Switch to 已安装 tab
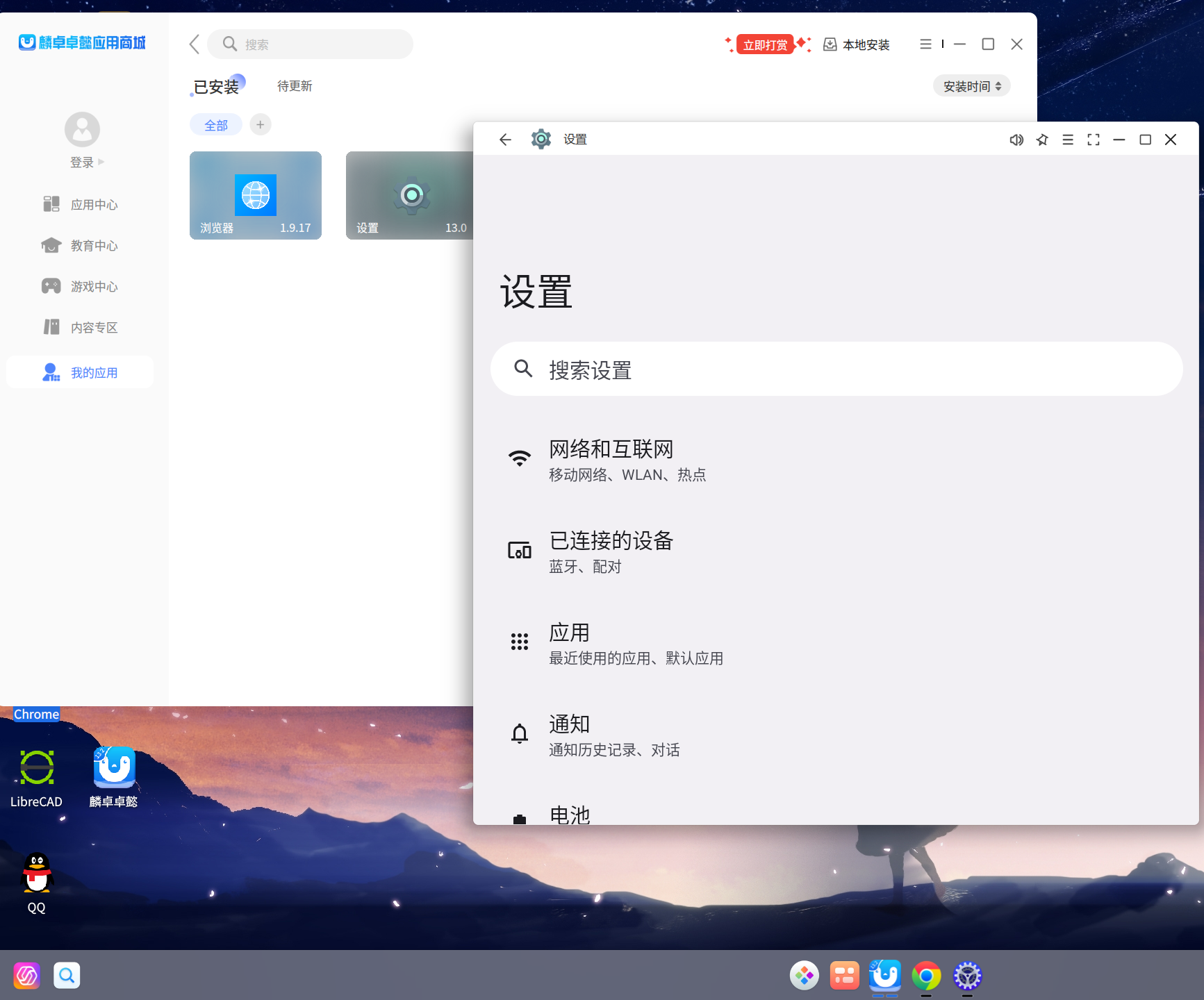The height and width of the screenshot is (1000, 1204). tap(216, 87)
